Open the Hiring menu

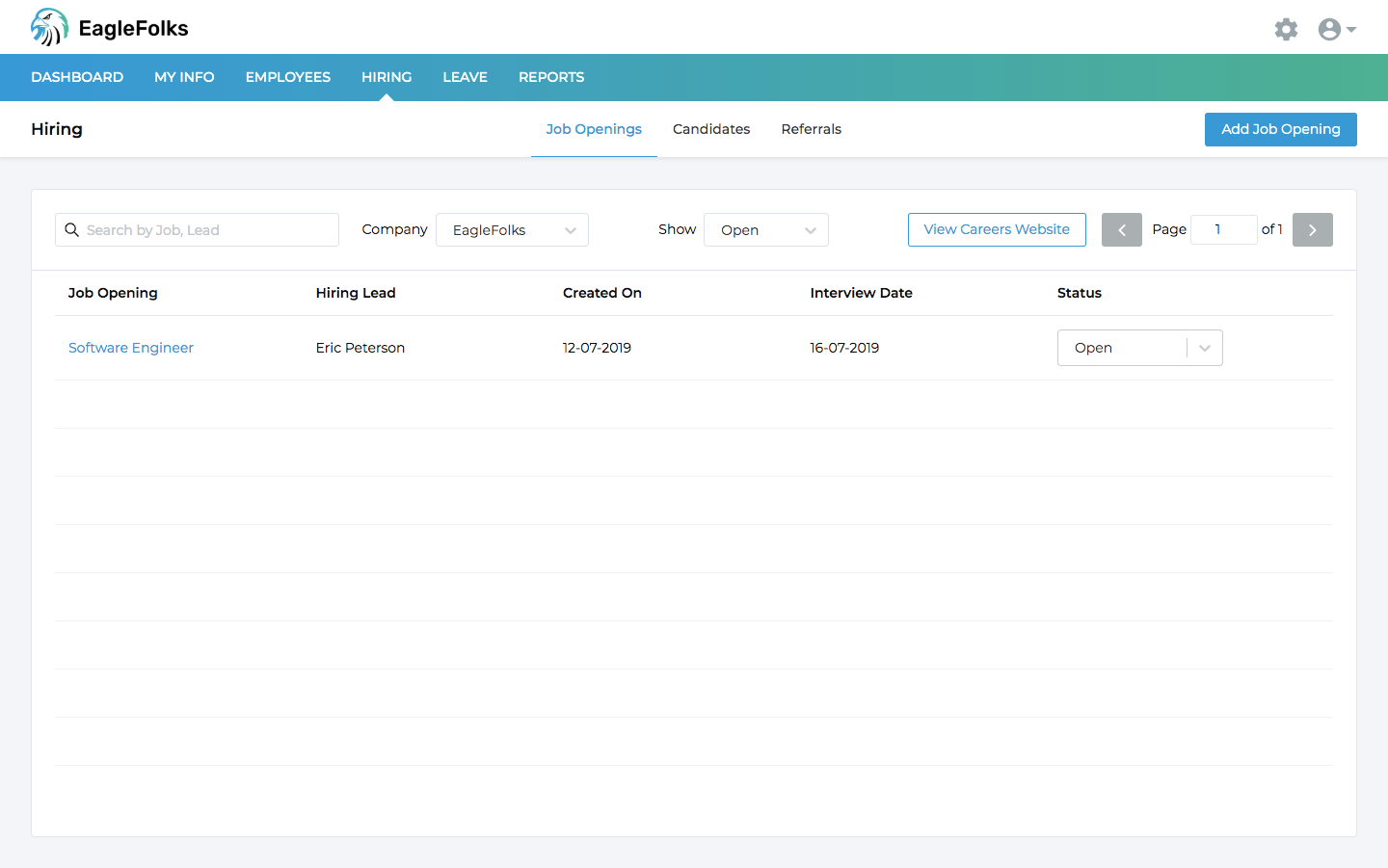point(387,77)
